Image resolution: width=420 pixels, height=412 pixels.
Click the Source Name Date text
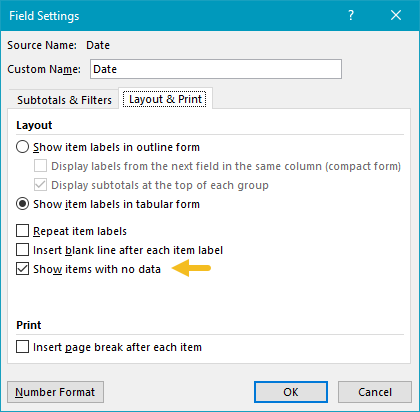click(x=98, y=45)
